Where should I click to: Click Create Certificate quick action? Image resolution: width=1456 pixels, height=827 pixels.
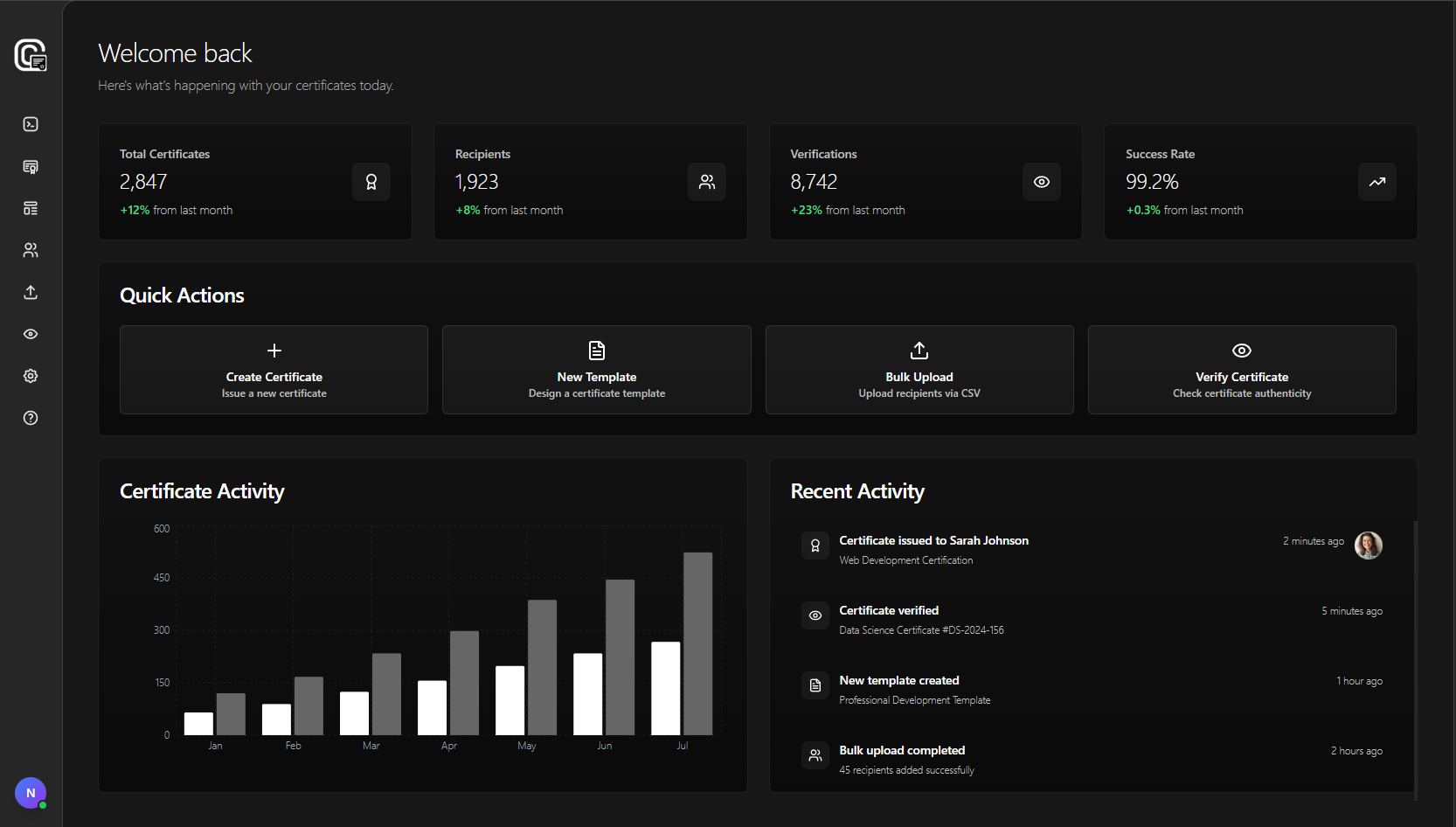point(274,370)
